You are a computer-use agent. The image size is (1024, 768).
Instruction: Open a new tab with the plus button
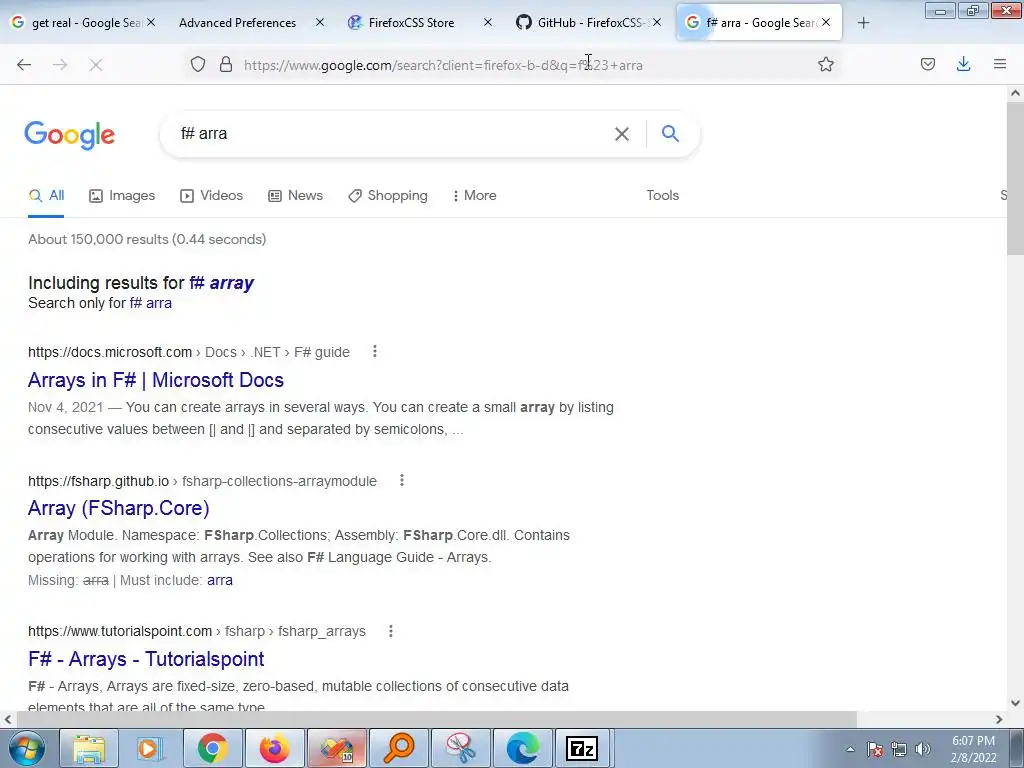pos(863,23)
